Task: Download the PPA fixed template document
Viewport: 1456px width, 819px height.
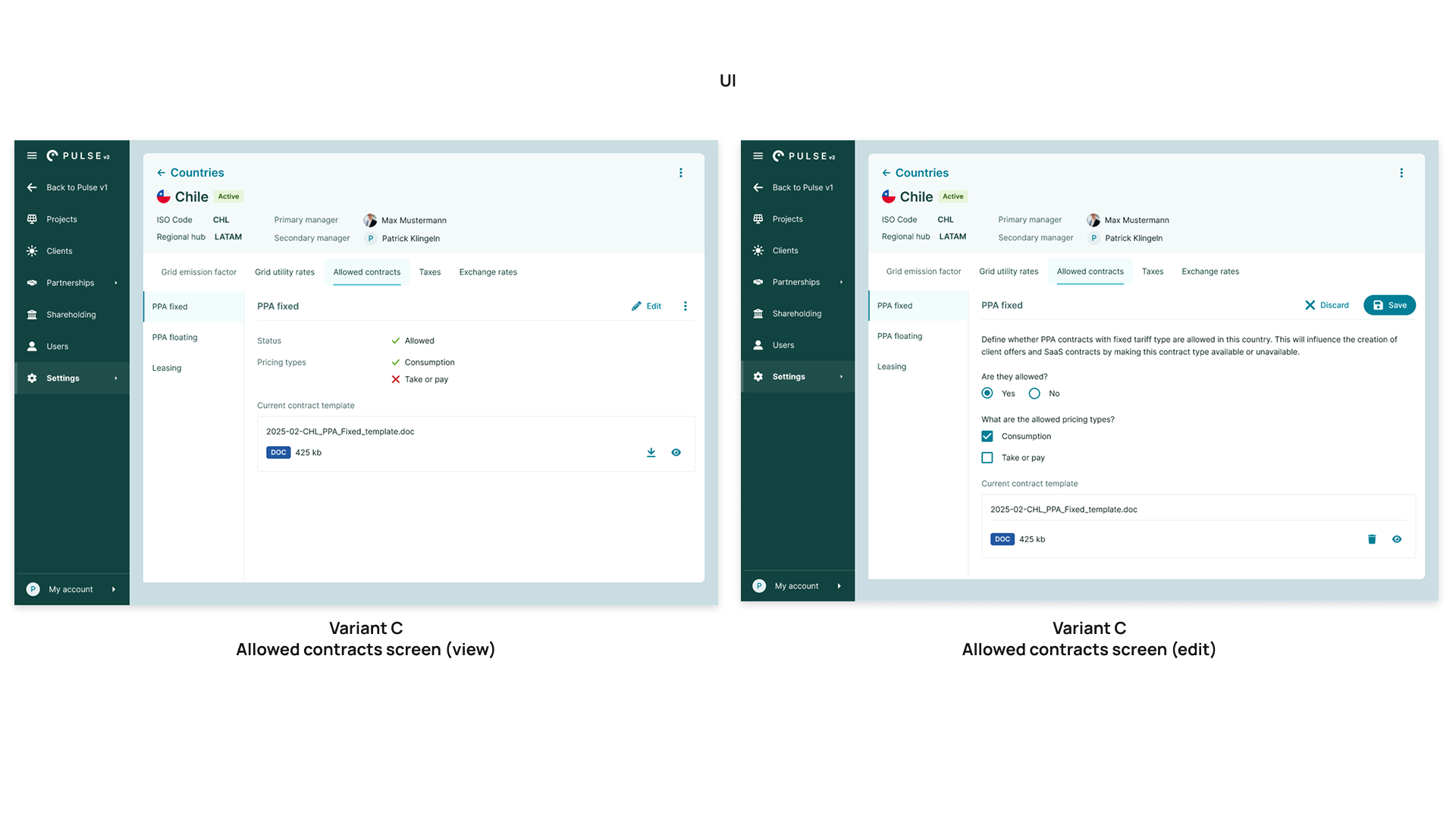Action: (x=651, y=453)
